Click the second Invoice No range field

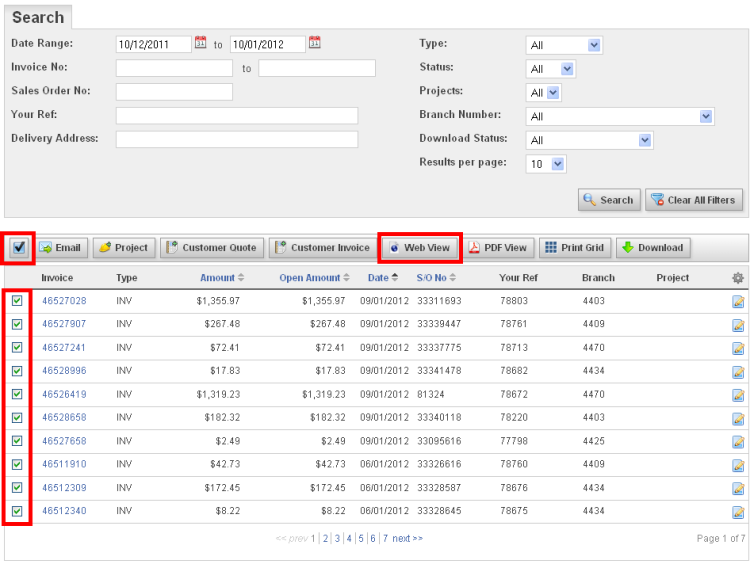[x=317, y=68]
